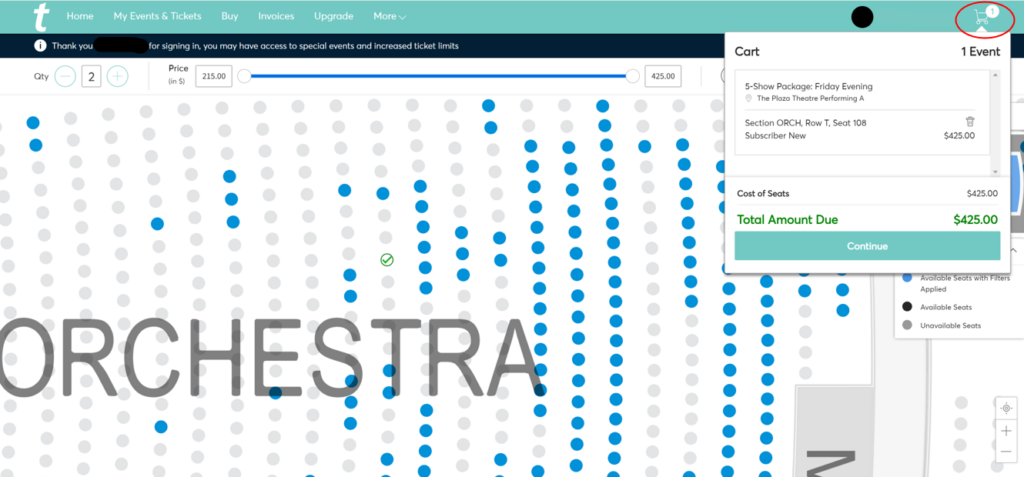This screenshot has height=477, width=1024.
Task: Navigate to the Home tab
Action: click(x=80, y=17)
